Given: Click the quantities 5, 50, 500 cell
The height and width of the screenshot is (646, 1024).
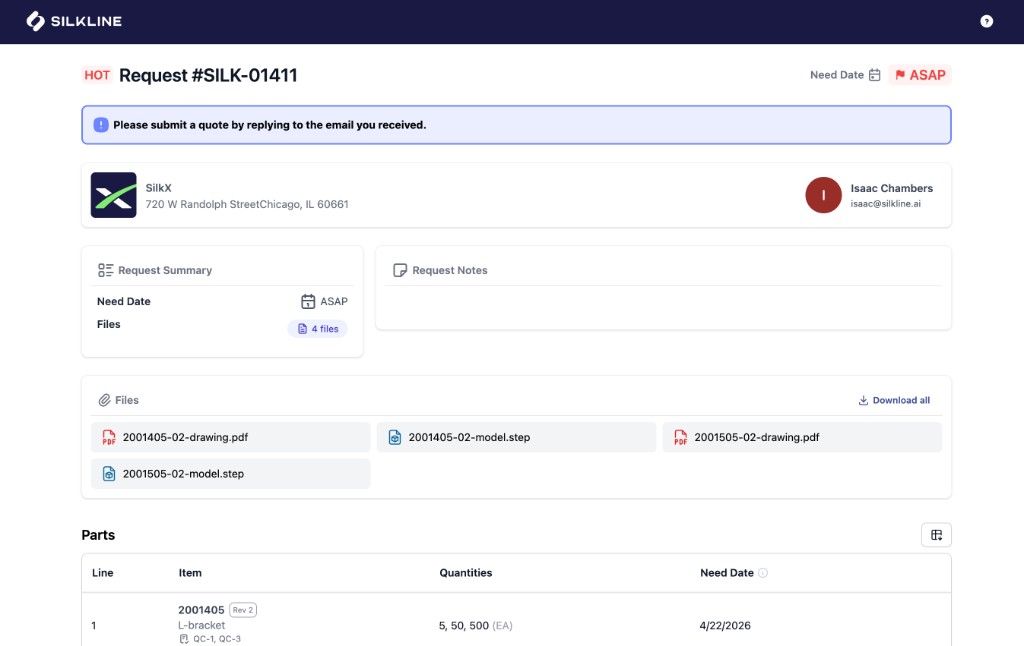Looking at the screenshot, I should 475,625.
